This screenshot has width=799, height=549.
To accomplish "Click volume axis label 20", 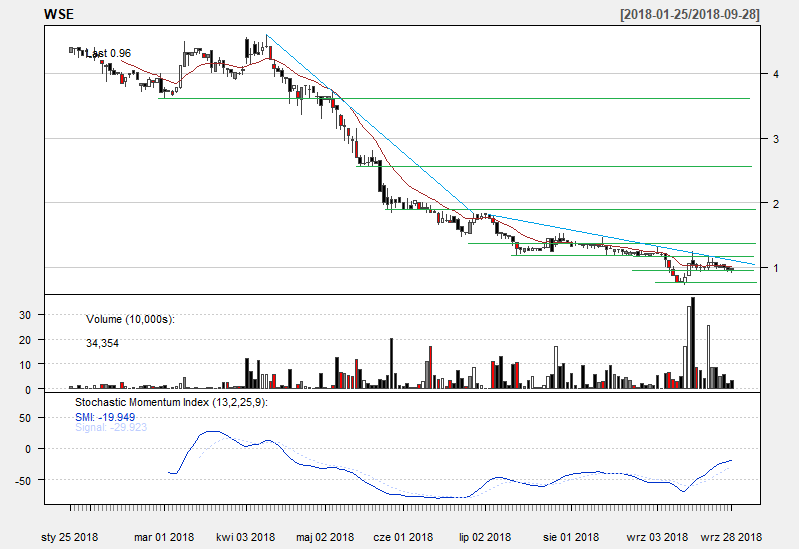I will coord(25,340).
